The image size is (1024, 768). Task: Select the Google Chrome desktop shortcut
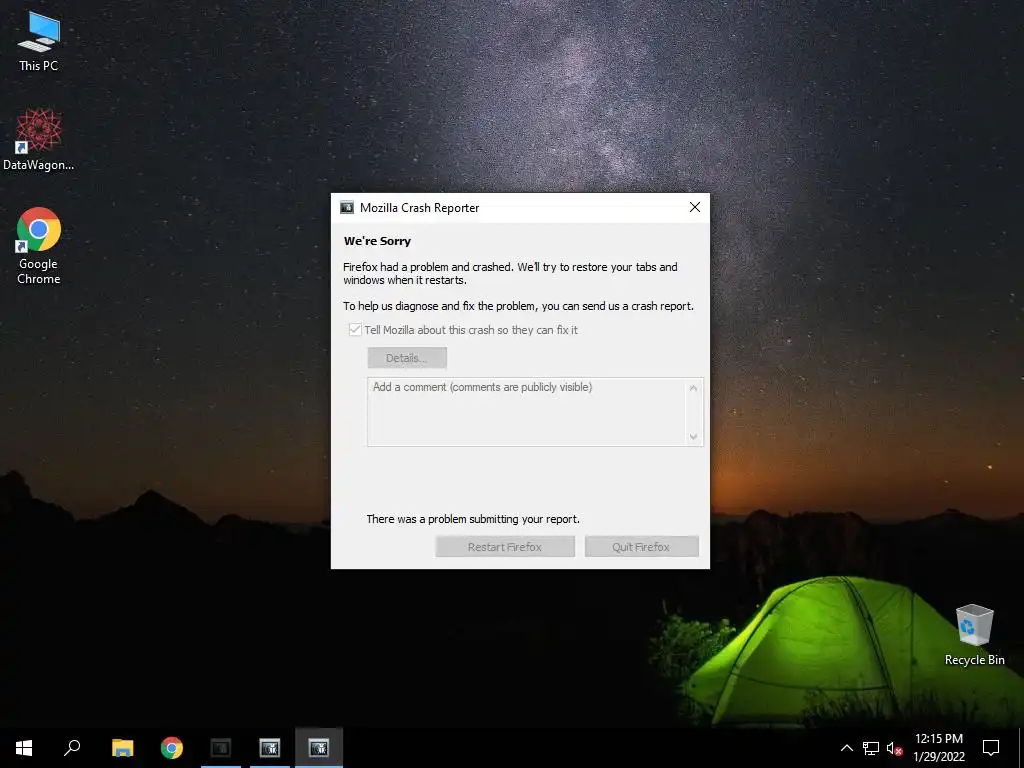pyautogui.click(x=39, y=246)
